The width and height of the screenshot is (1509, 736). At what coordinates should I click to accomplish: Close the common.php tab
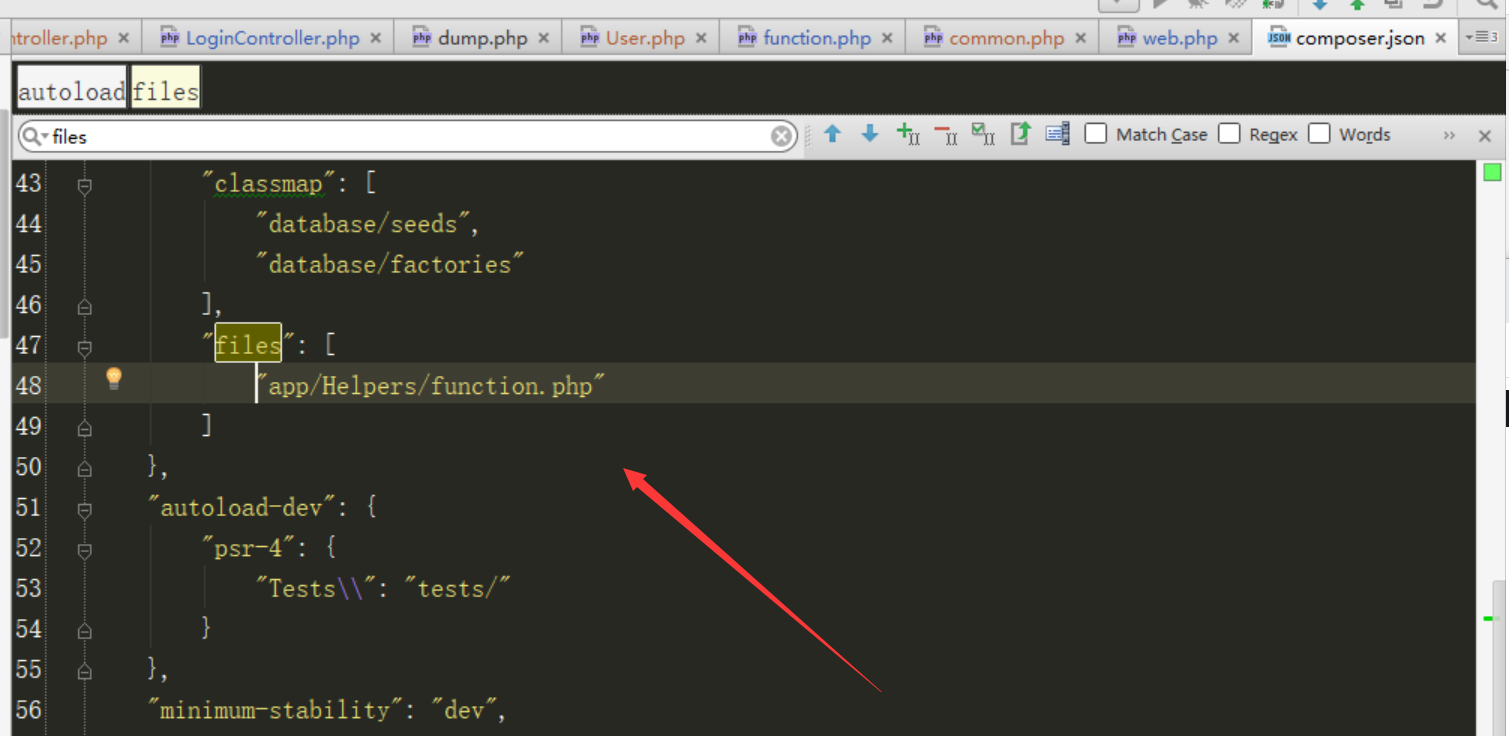click(x=1081, y=38)
